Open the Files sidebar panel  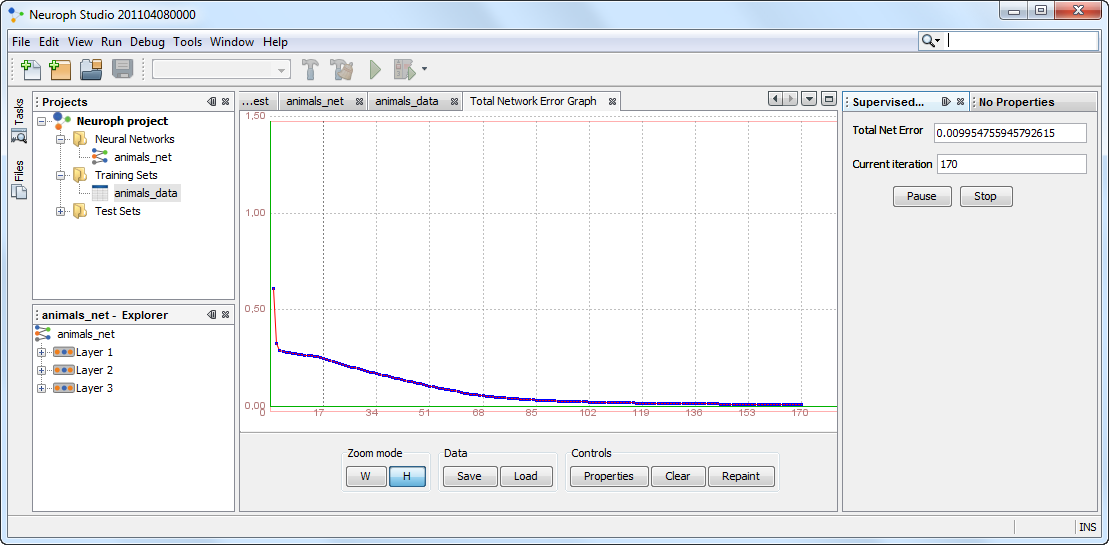[x=19, y=180]
